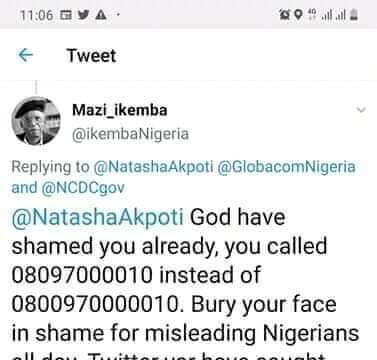Tap the first signal strength bars icon
This screenshot has height=360, width=377.
point(327,15)
